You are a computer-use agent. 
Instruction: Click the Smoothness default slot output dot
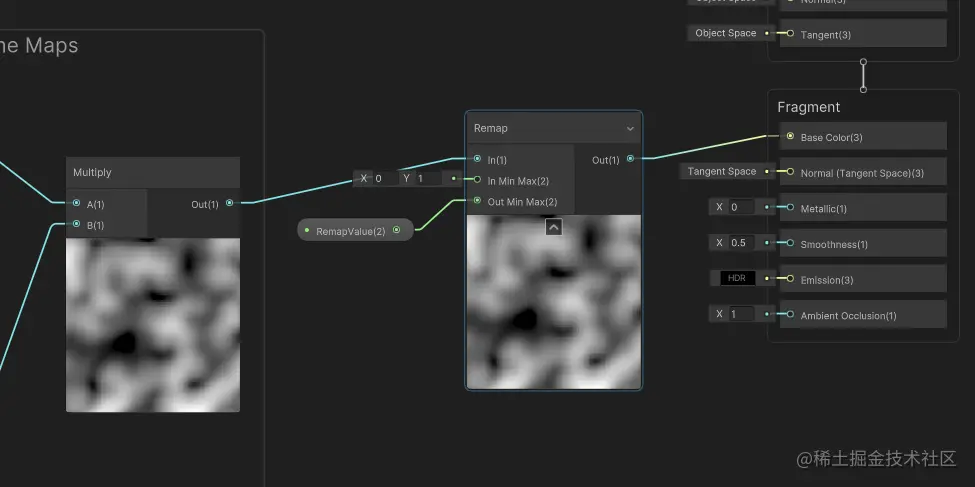click(x=767, y=243)
